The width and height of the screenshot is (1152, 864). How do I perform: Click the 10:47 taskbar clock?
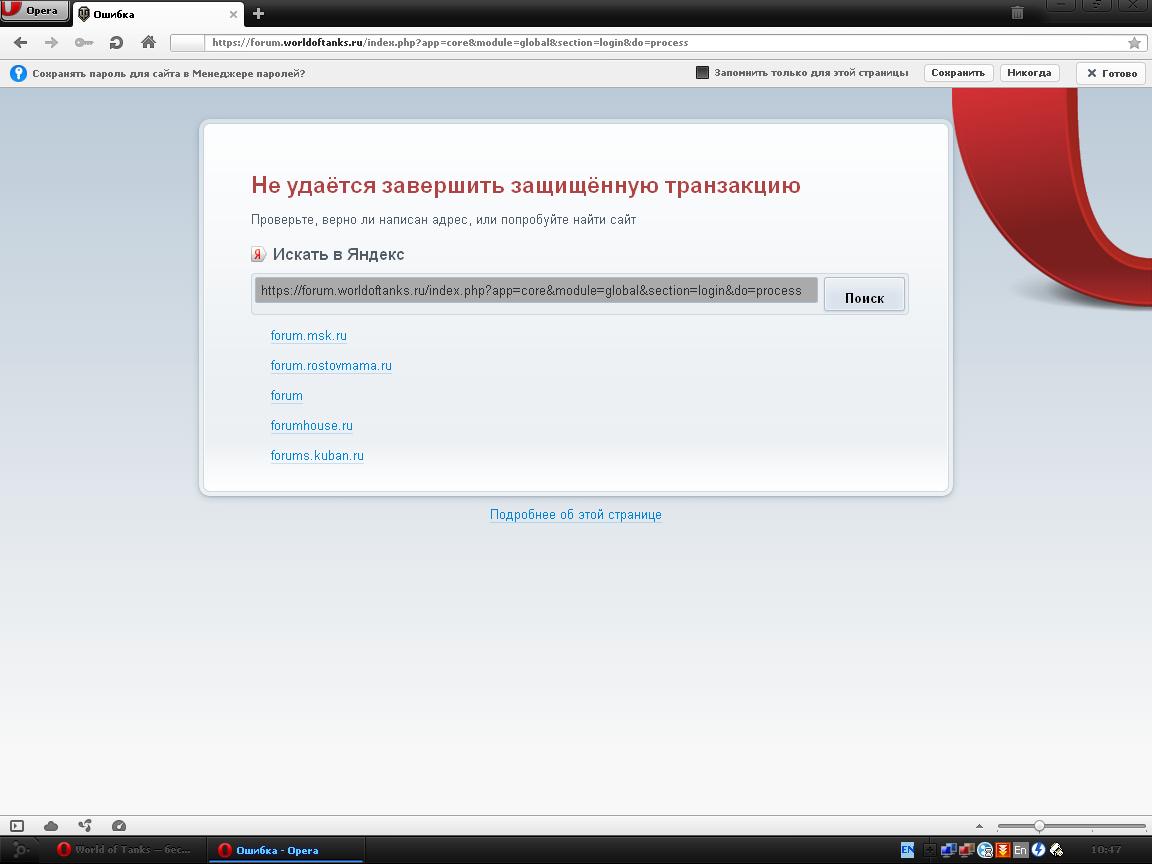pyautogui.click(x=1106, y=850)
